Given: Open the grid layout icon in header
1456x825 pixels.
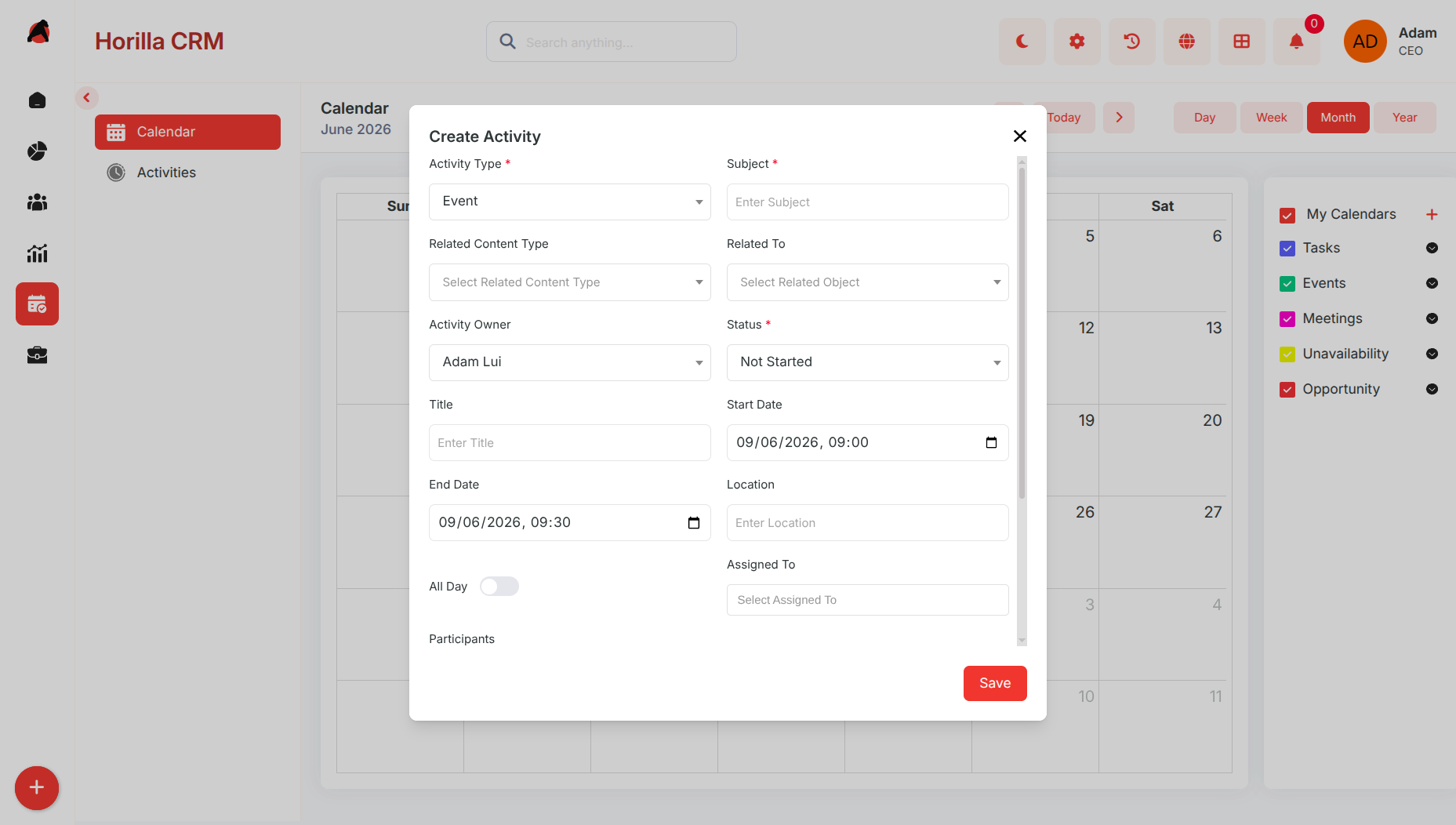Looking at the screenshot, I should tap(1241, 42).
